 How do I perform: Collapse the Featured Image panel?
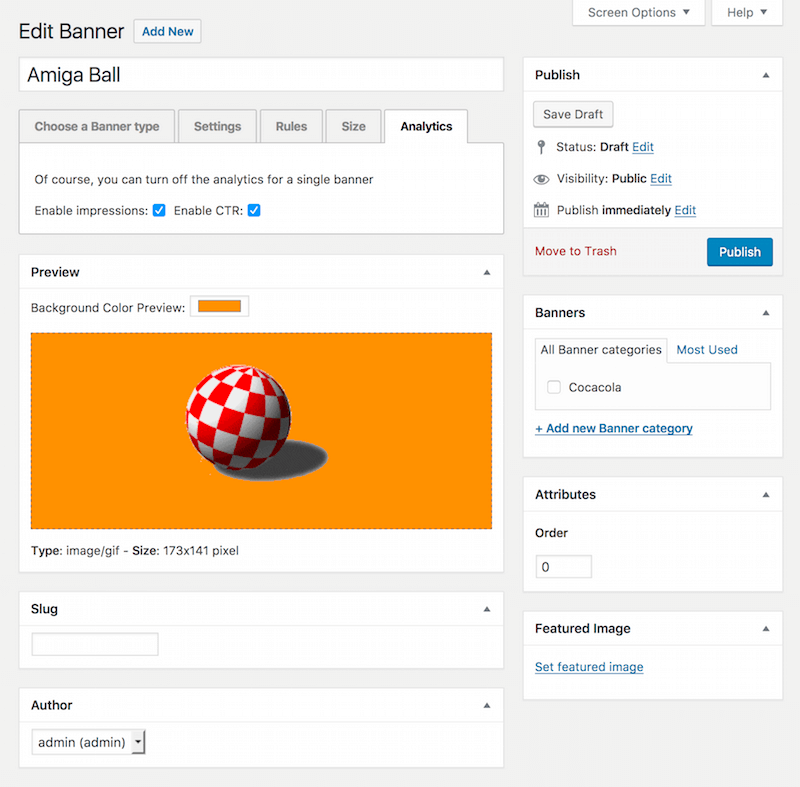(766, 629)
